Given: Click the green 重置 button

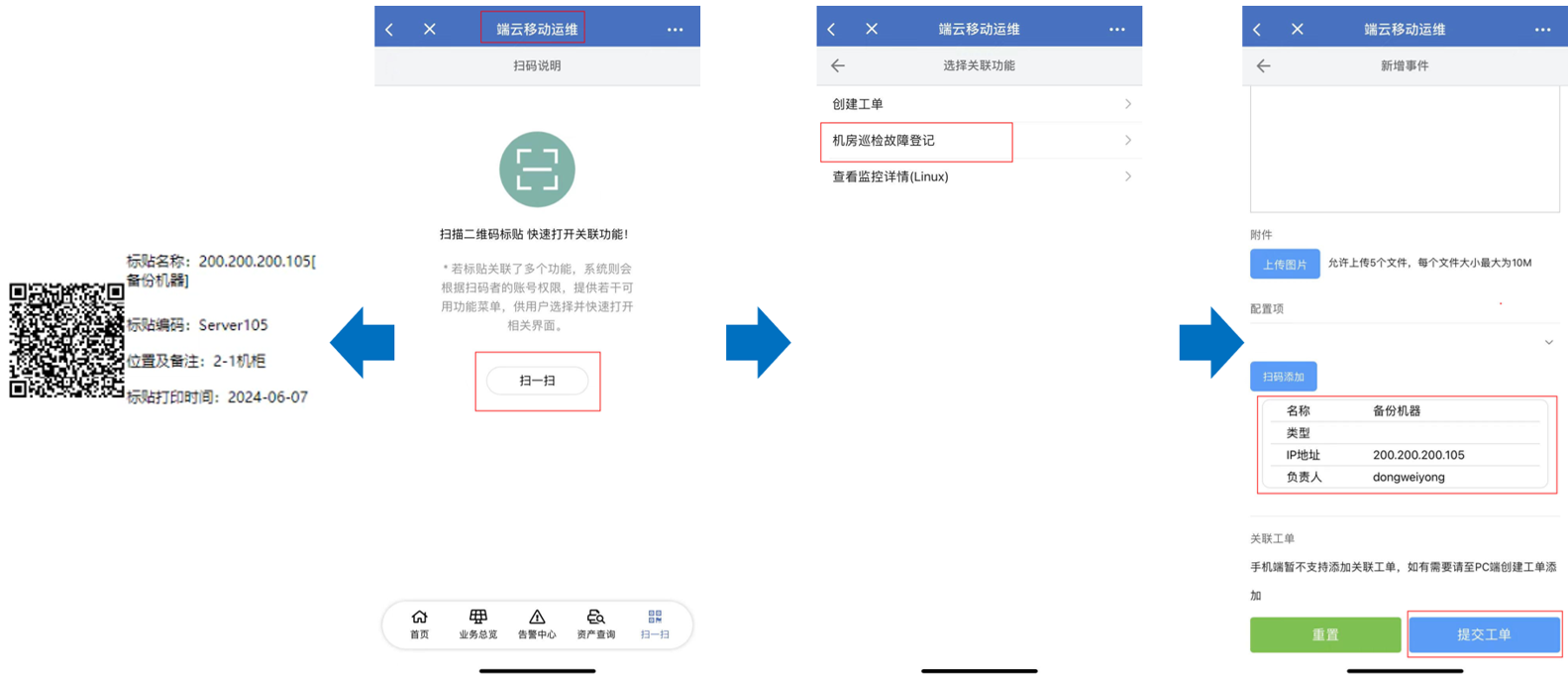Looking at the screenshot, I should [x=1324, y=634].
